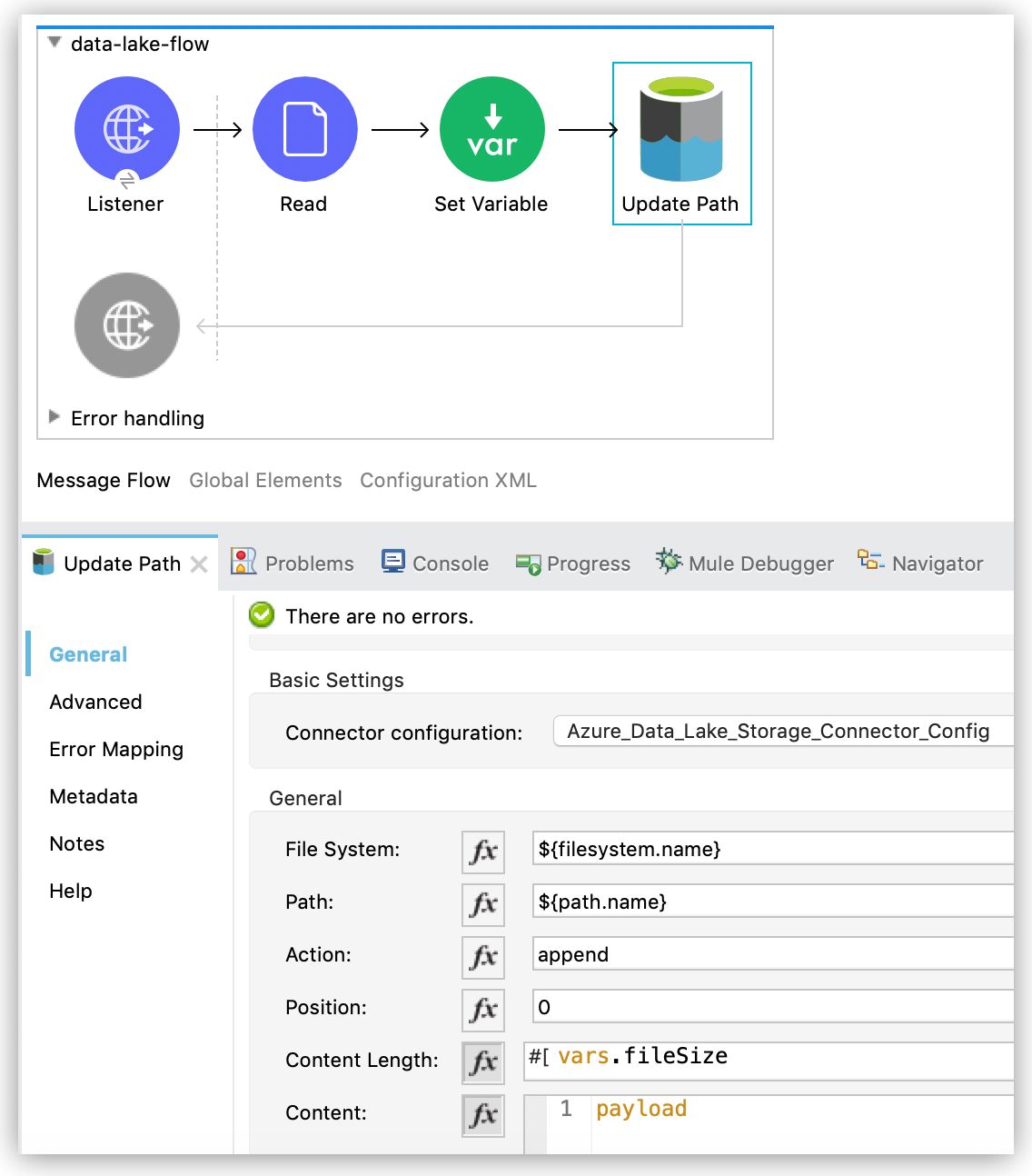Select the gray response listener icon

coord(126,325)
